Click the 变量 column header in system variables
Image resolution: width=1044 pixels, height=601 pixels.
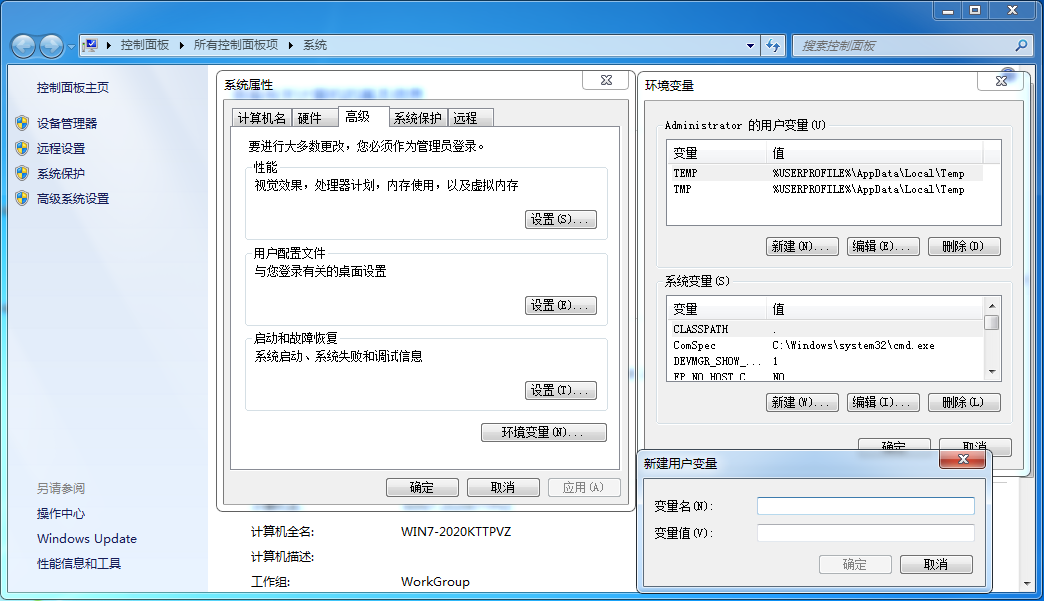tap(716, 309)
